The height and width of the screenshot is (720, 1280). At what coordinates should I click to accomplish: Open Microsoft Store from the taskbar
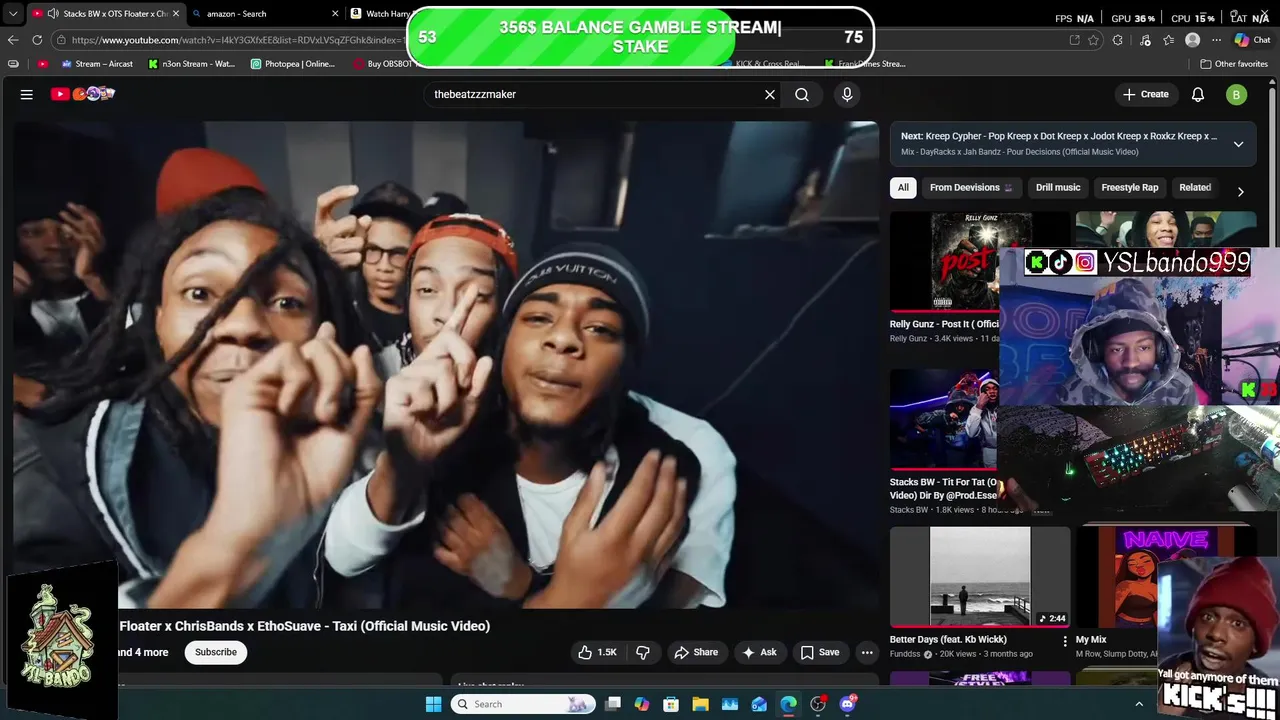(671, 704)
